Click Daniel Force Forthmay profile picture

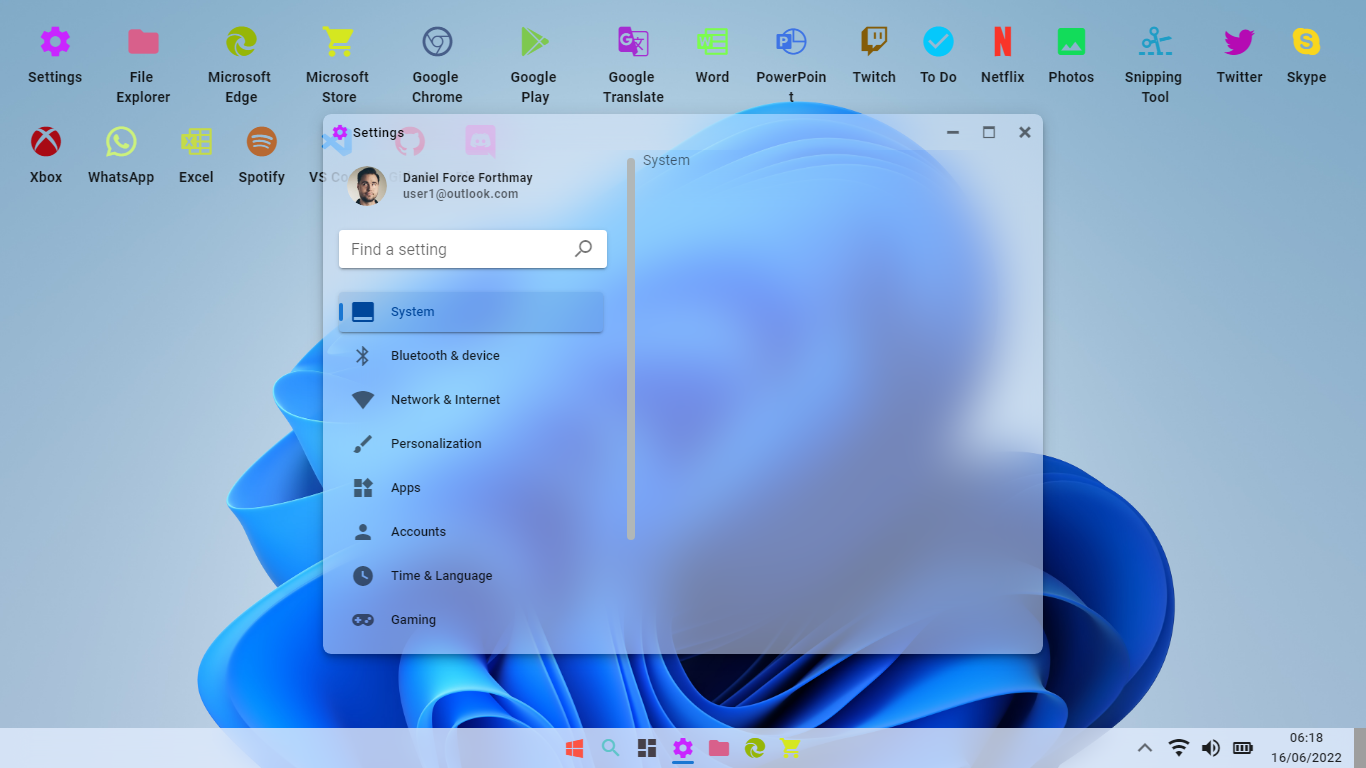tap(367, 186)
